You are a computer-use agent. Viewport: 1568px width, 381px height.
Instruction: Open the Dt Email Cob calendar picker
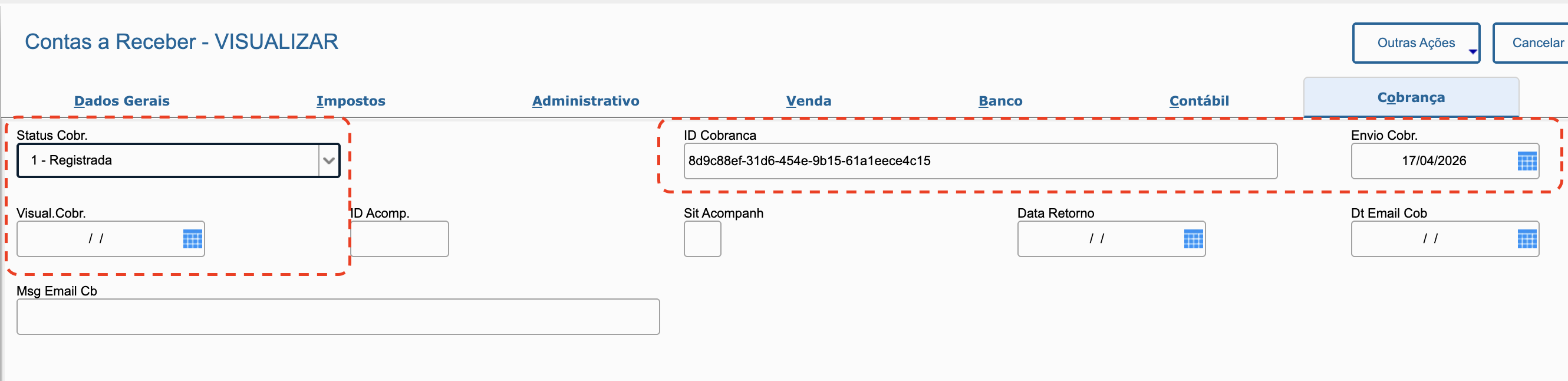tap(1527, 239)
